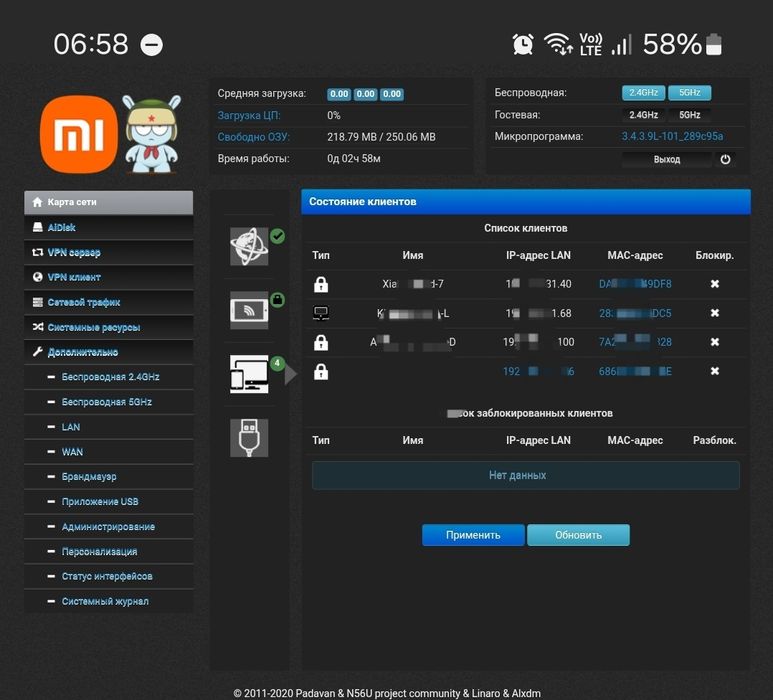
Task: Select the connected clients devices icon
Action: pos(249,374)
